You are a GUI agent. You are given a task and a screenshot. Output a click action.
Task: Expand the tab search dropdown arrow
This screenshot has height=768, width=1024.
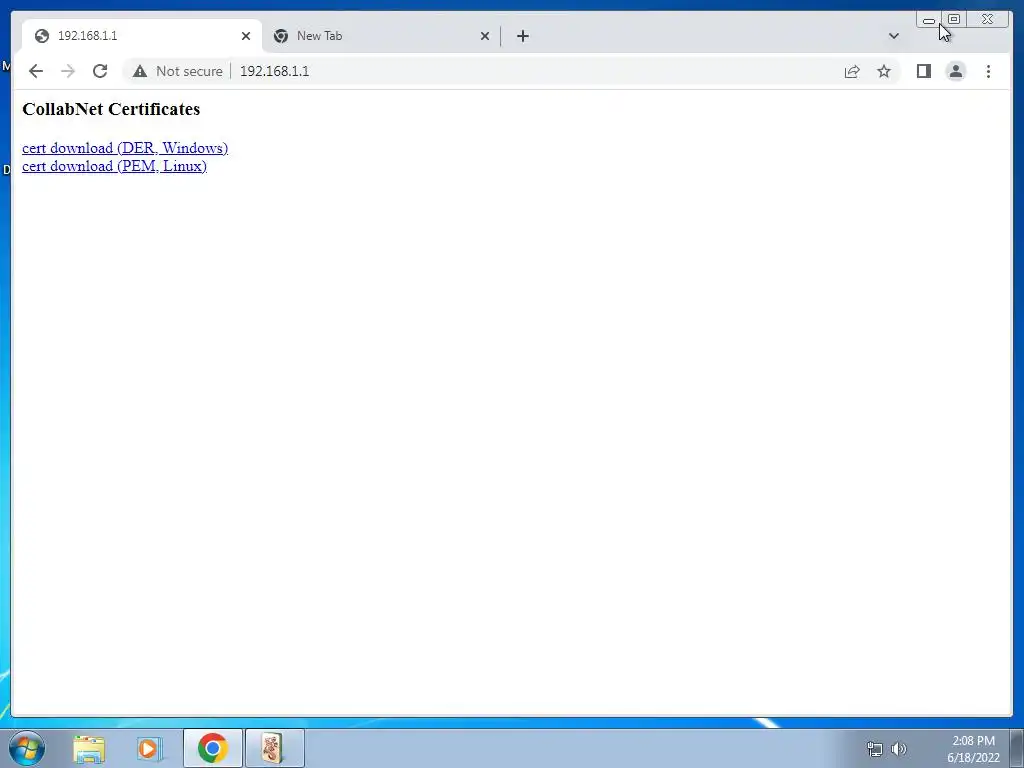(893, 36)
